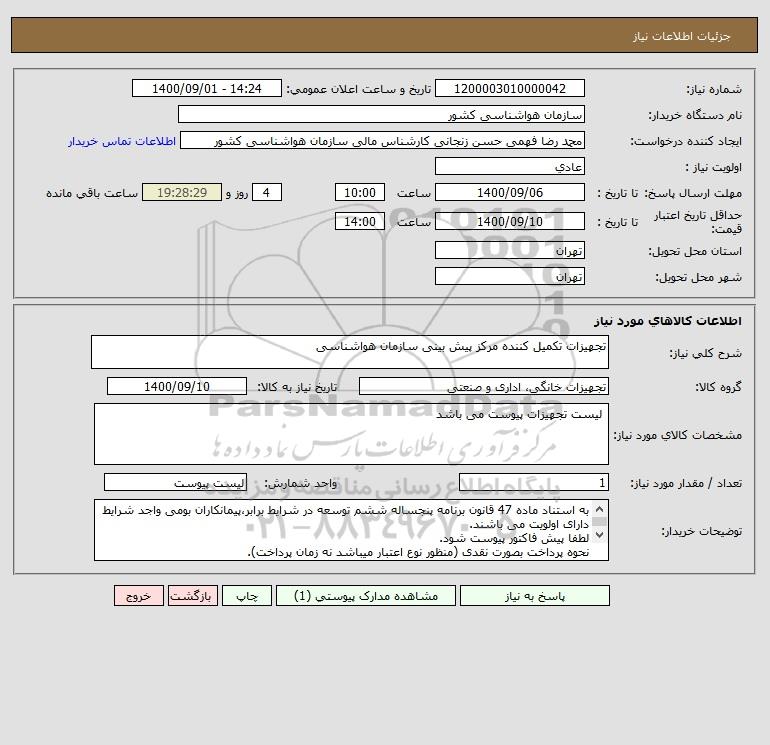The width and height of the screenshot is (770, 745).
Task: Click remaining days field showing 4
Action: (267, 193)
